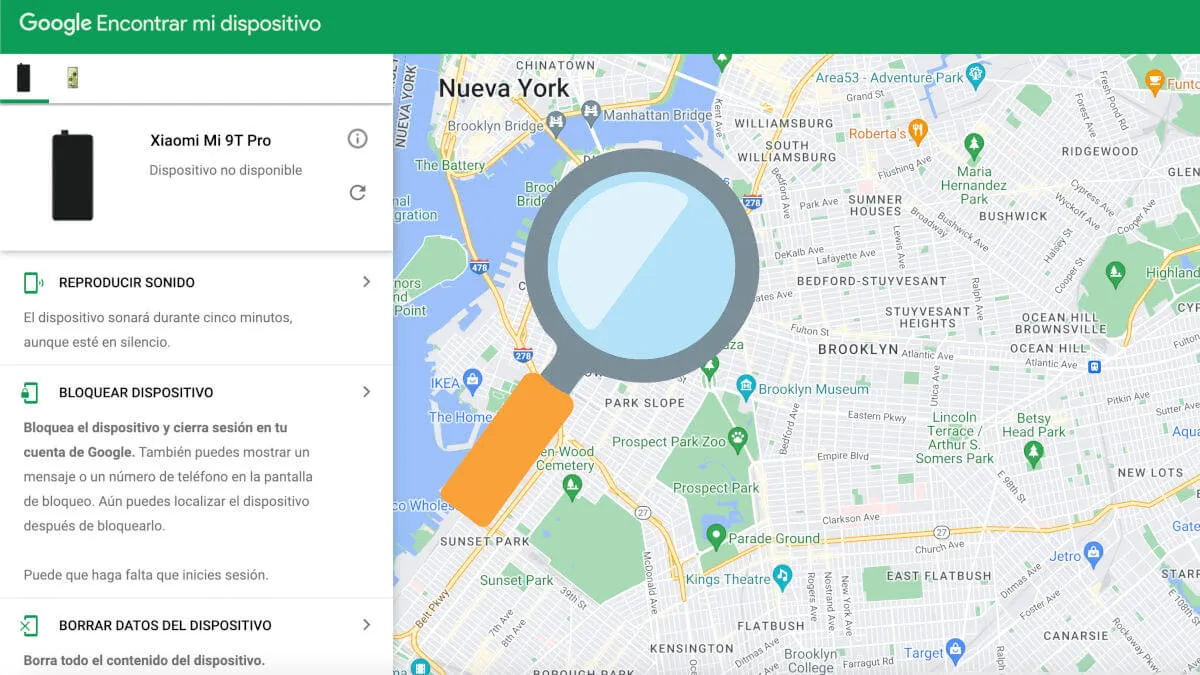Click the Roberta's restaurant marker
The image size is (1200, 675).
click(919, 131)
